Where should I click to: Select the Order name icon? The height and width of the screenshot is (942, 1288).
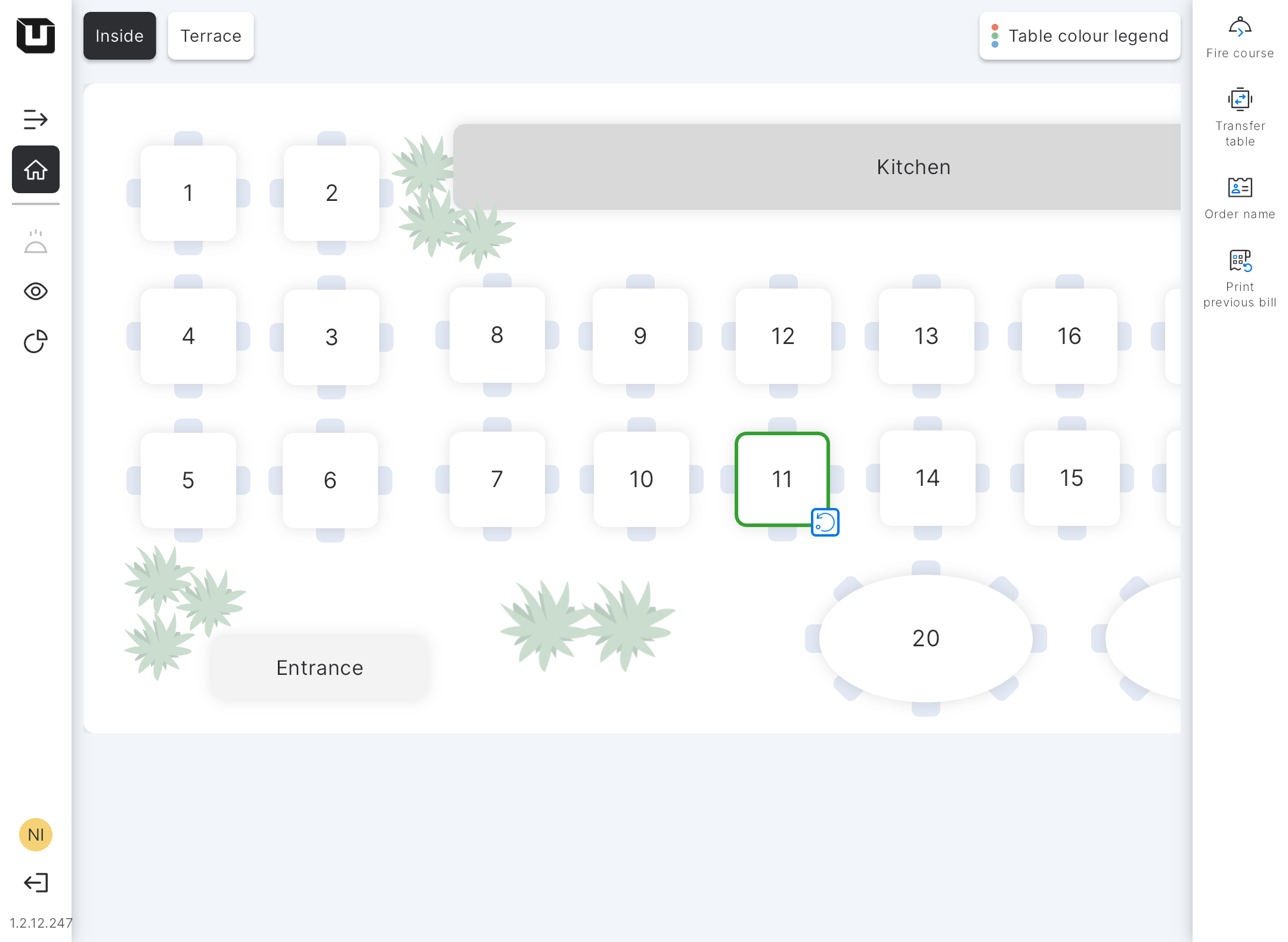[1240, 188]
